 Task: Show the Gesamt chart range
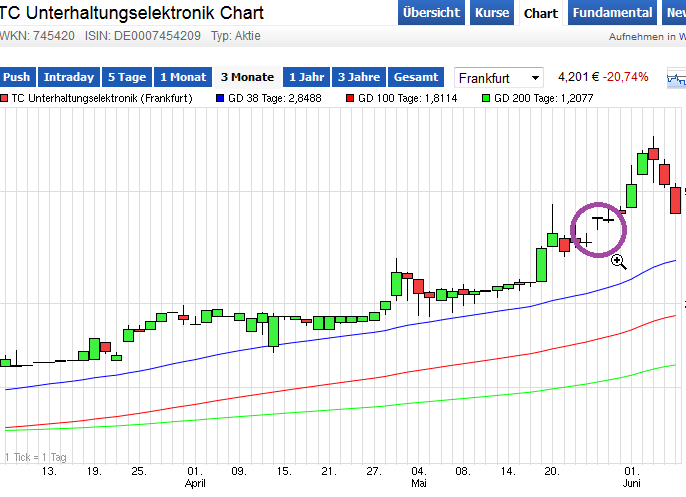416,77
